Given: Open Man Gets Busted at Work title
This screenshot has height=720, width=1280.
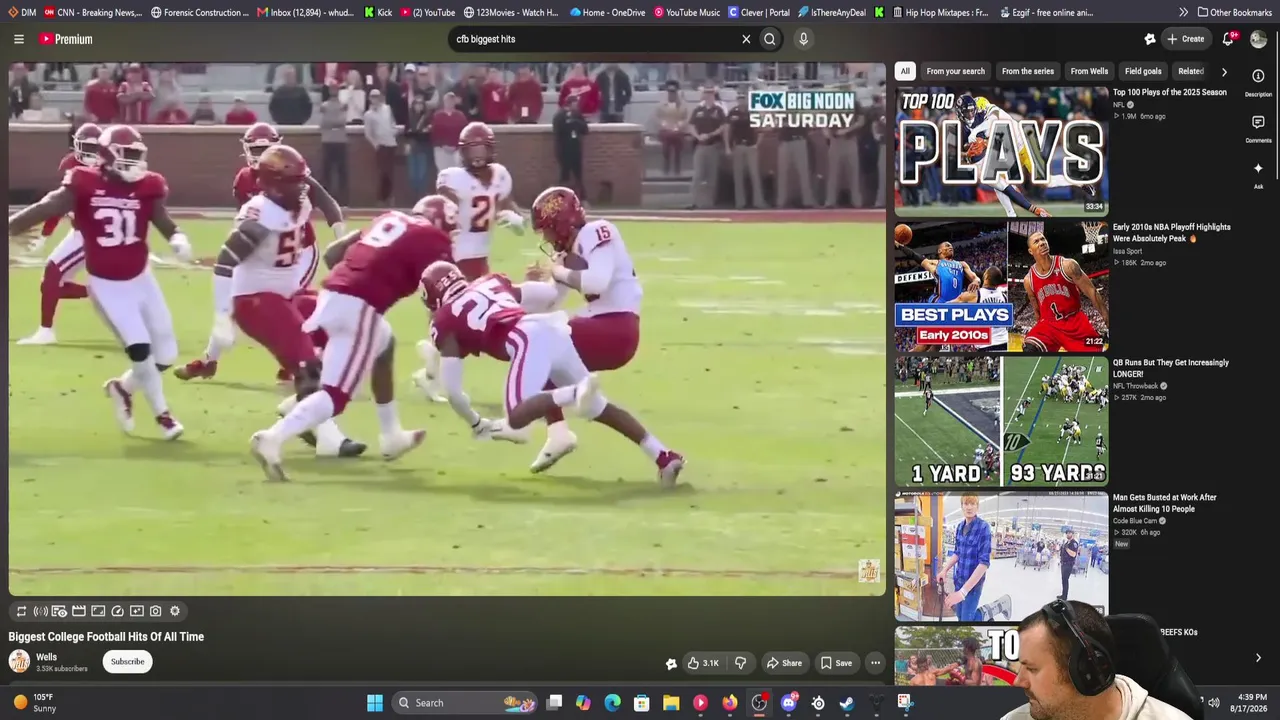Looking at the screenshot, I should point(1165,503).
